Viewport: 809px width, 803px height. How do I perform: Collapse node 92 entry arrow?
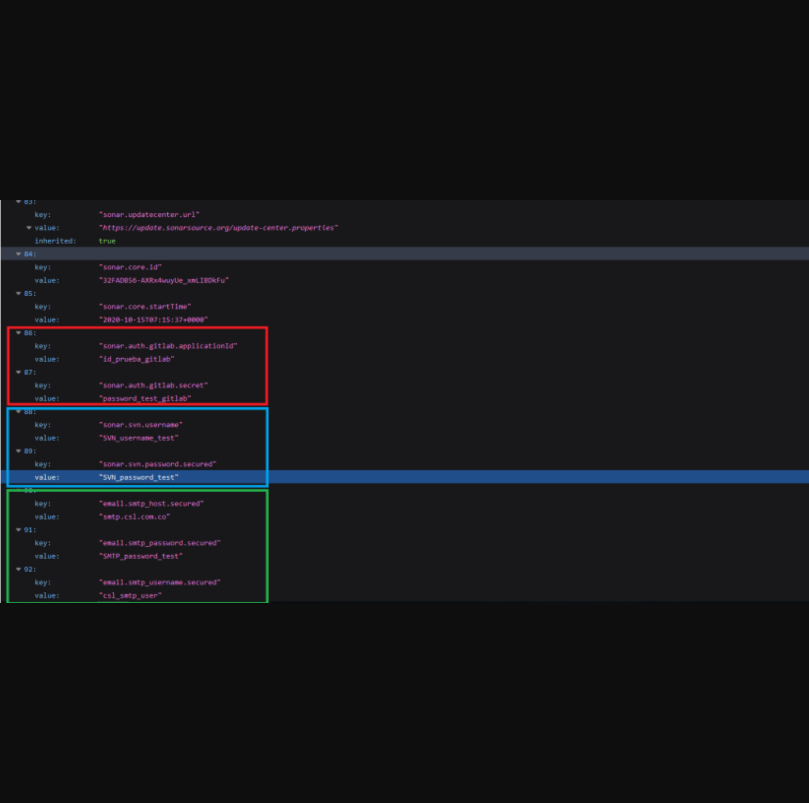(x=18, y=569)
